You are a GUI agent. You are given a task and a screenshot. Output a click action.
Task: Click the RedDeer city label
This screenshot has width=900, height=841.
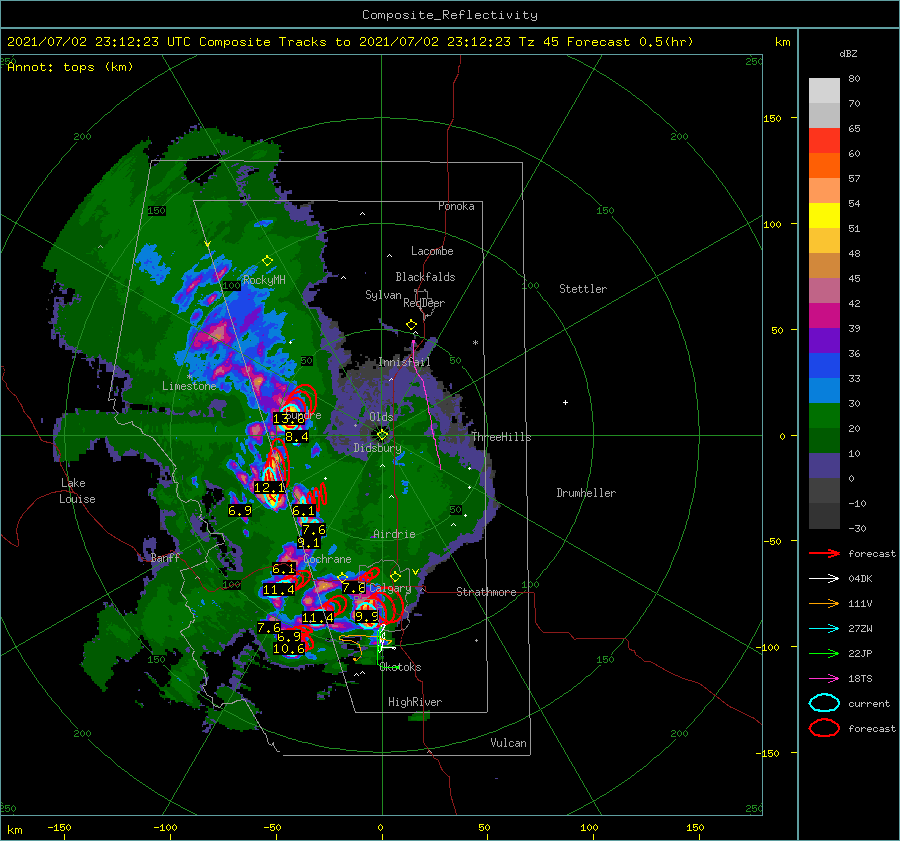tap(424, 303)
